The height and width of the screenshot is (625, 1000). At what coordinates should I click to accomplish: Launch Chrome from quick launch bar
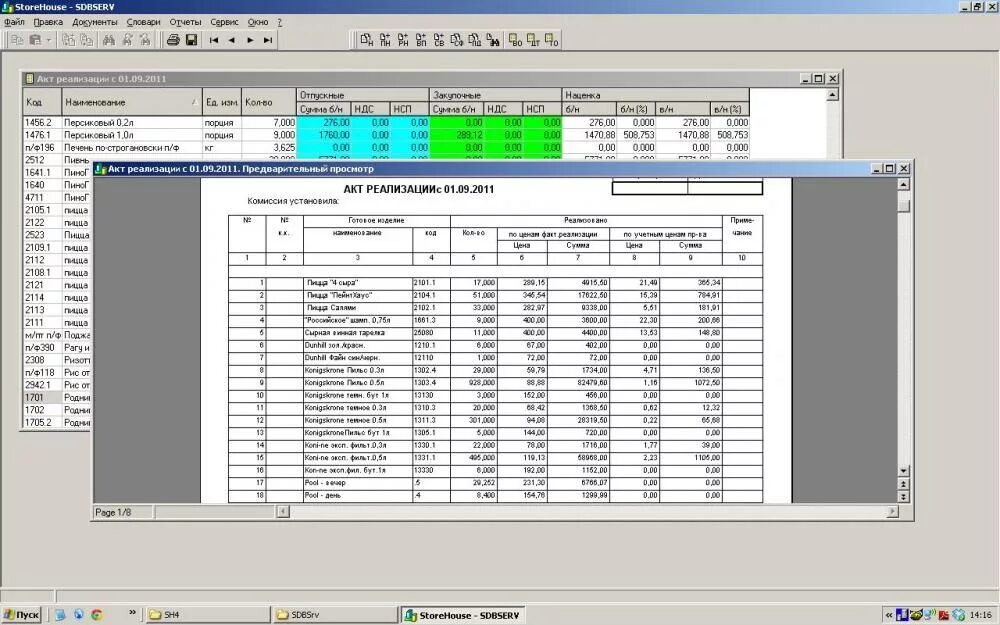coord(97,615)
